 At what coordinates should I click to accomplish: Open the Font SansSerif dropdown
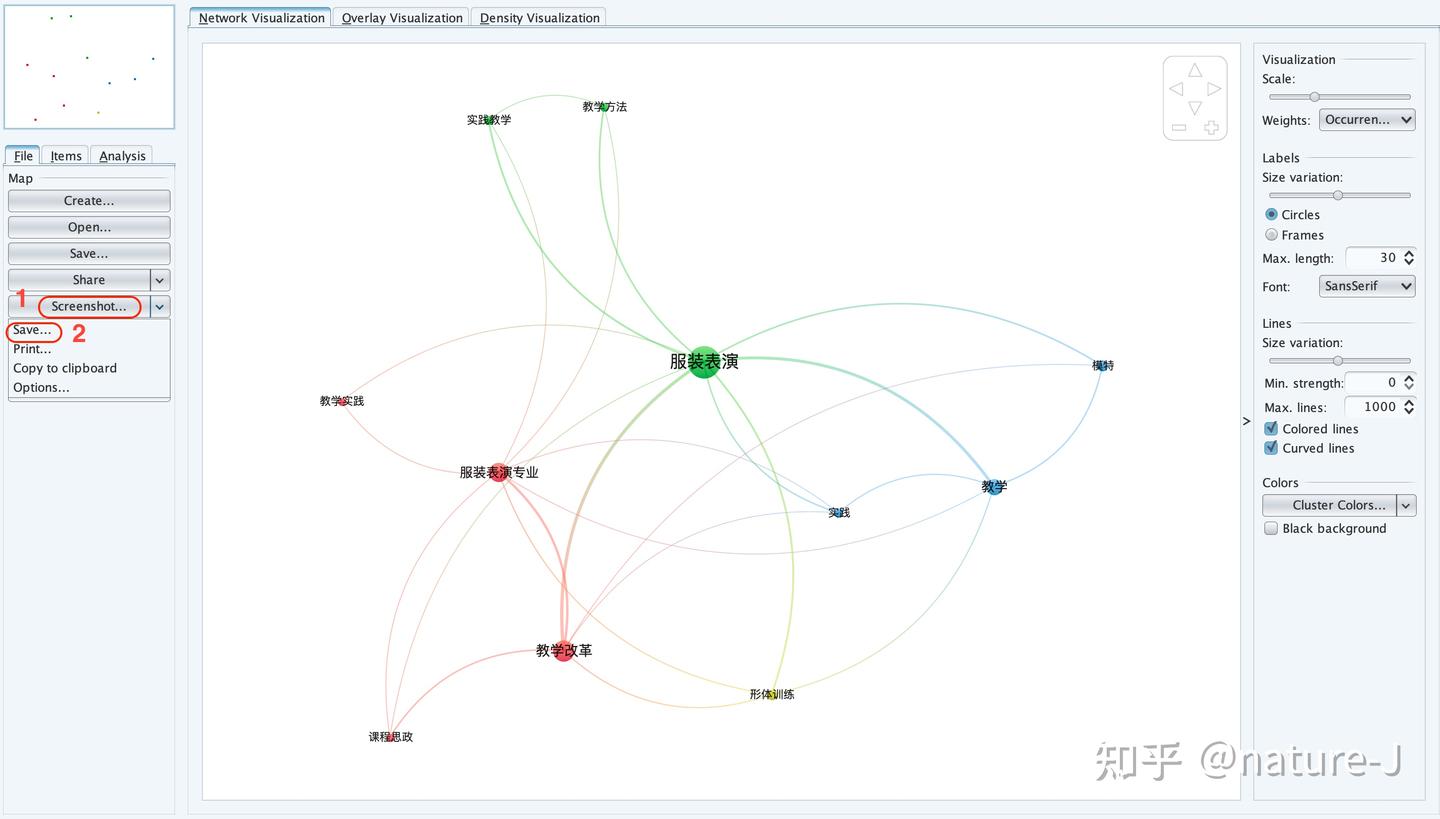(x=1367, y=286)
